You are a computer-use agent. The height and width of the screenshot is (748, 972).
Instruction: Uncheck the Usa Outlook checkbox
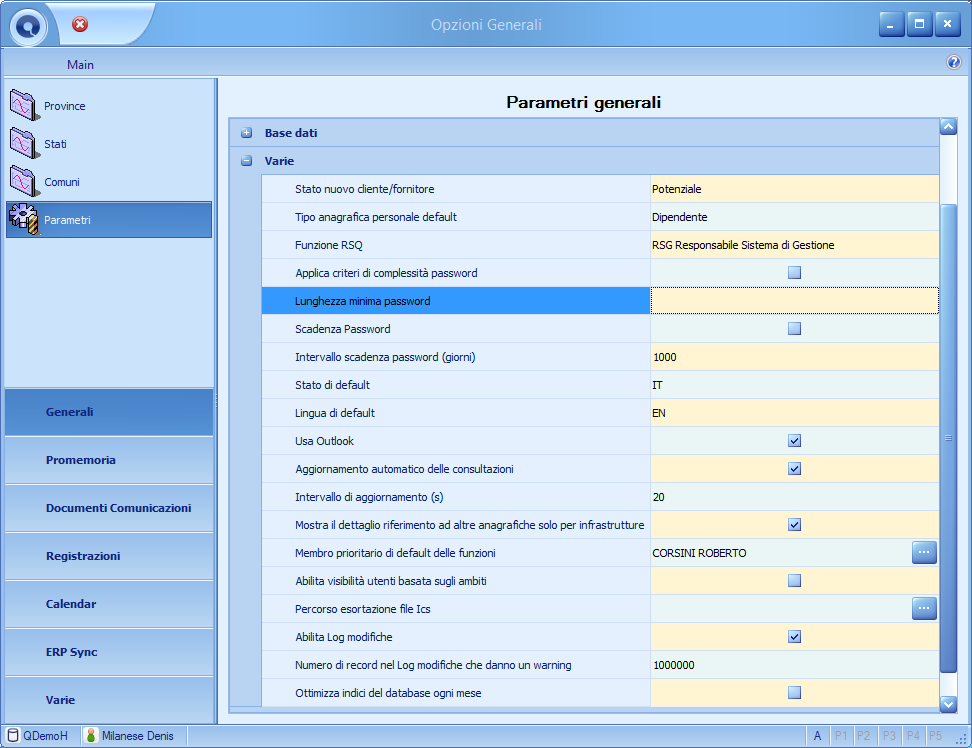(794, 441)
